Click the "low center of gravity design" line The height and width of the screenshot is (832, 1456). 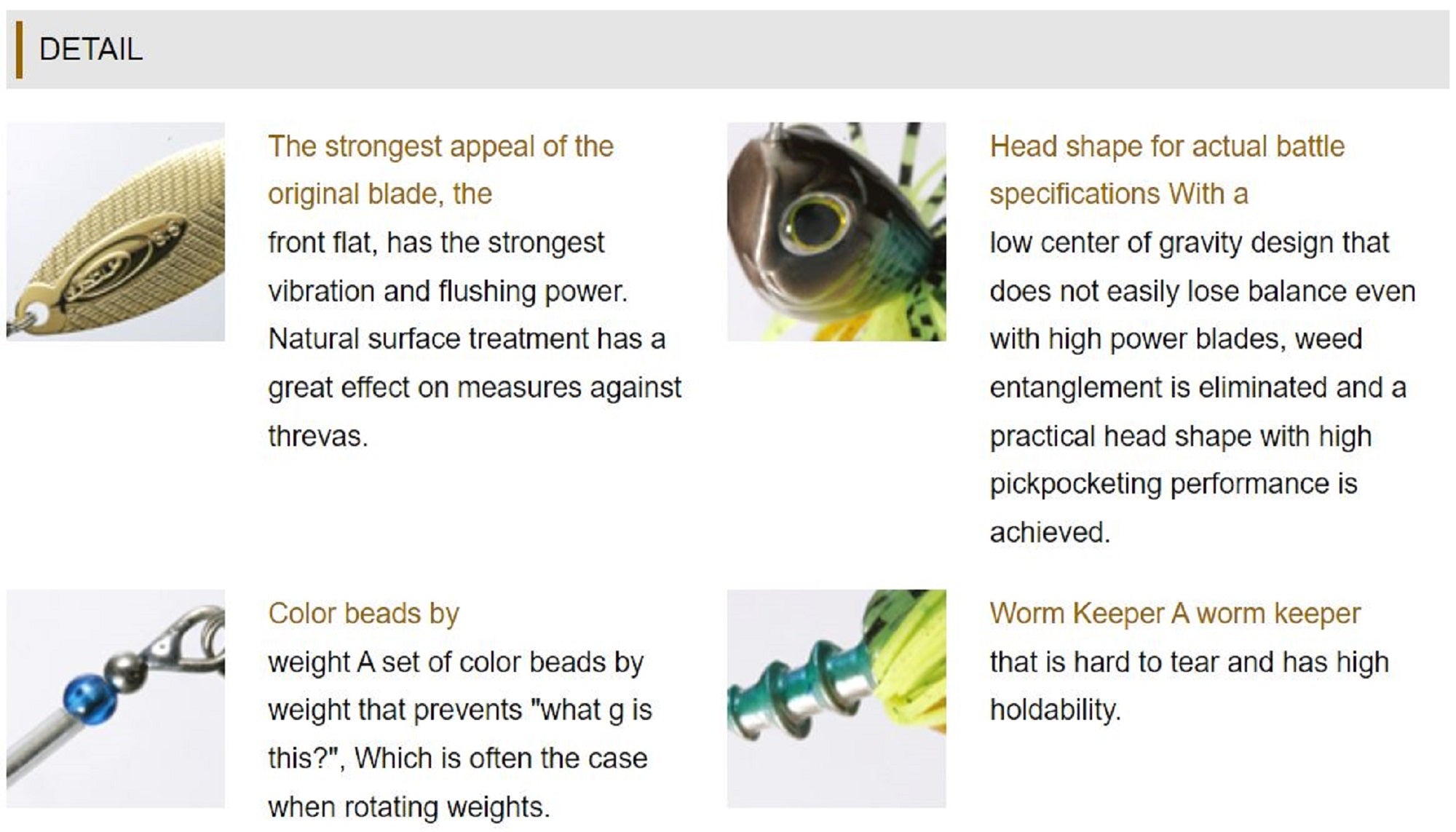click(1189, 242)
